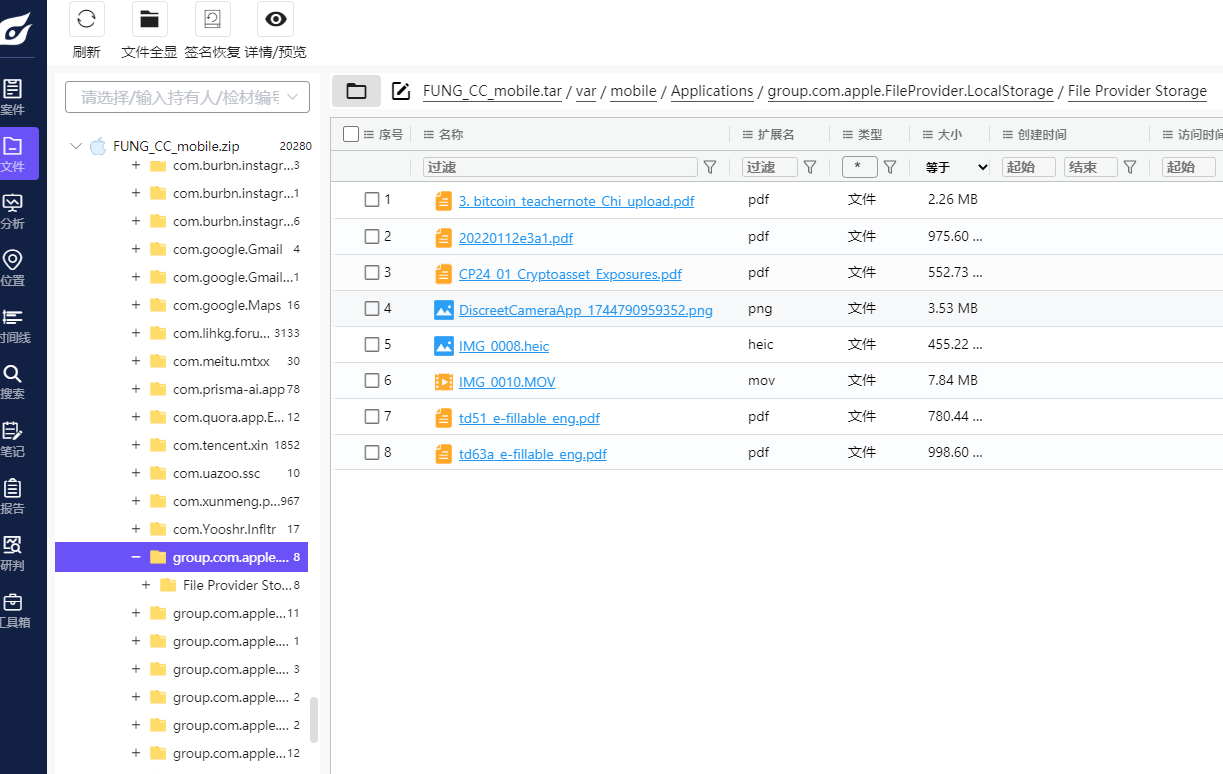Select the com.lihkg.foru... tree folder
Viewport: 1223px width, 774px height.
pyautogui.click(x=221, y=333)
